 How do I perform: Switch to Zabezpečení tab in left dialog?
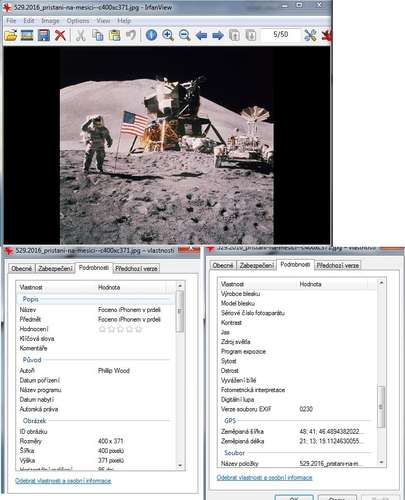[55, 268]
